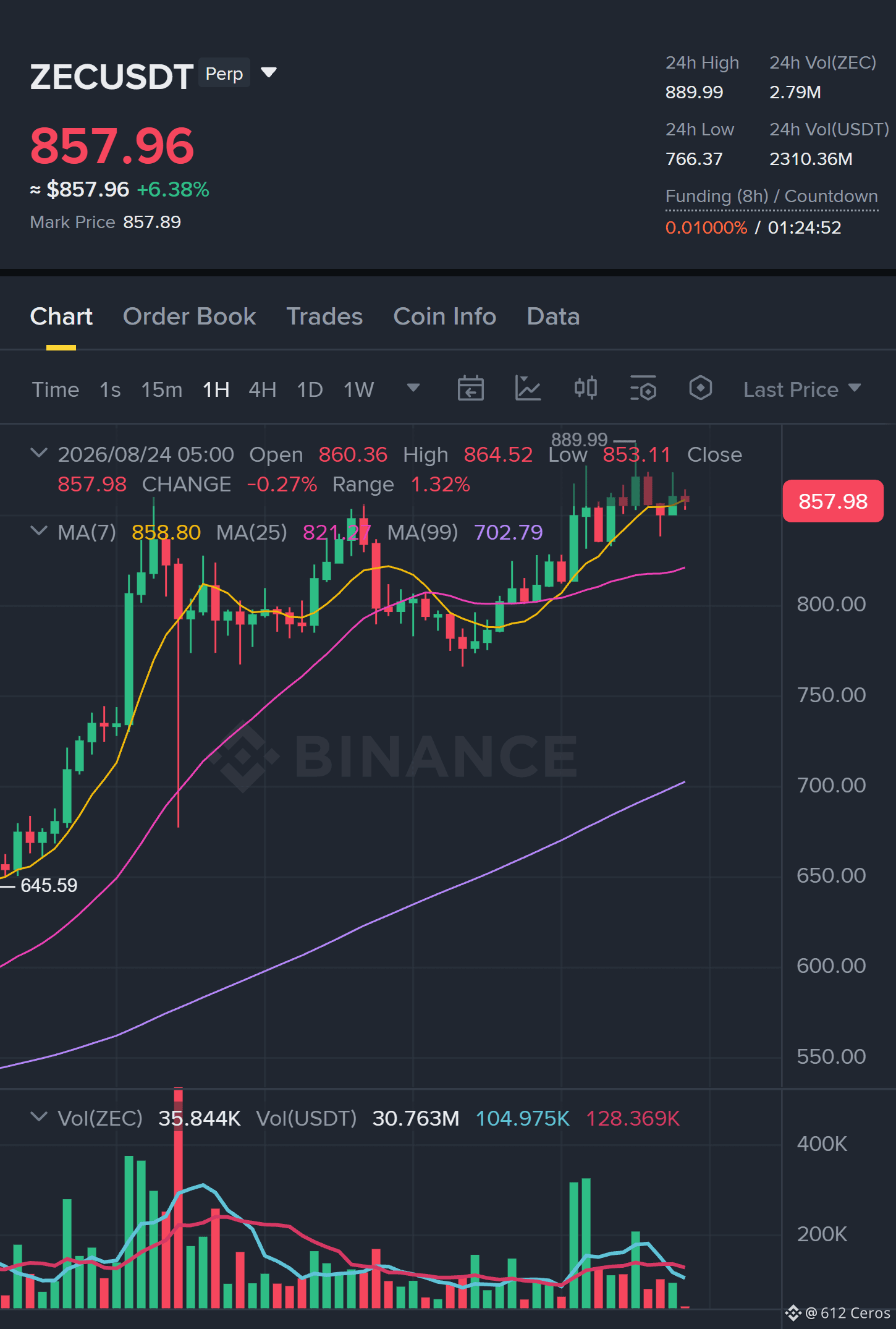
Task: Click the 400K volume axis label
Action: click(822, 1144)
